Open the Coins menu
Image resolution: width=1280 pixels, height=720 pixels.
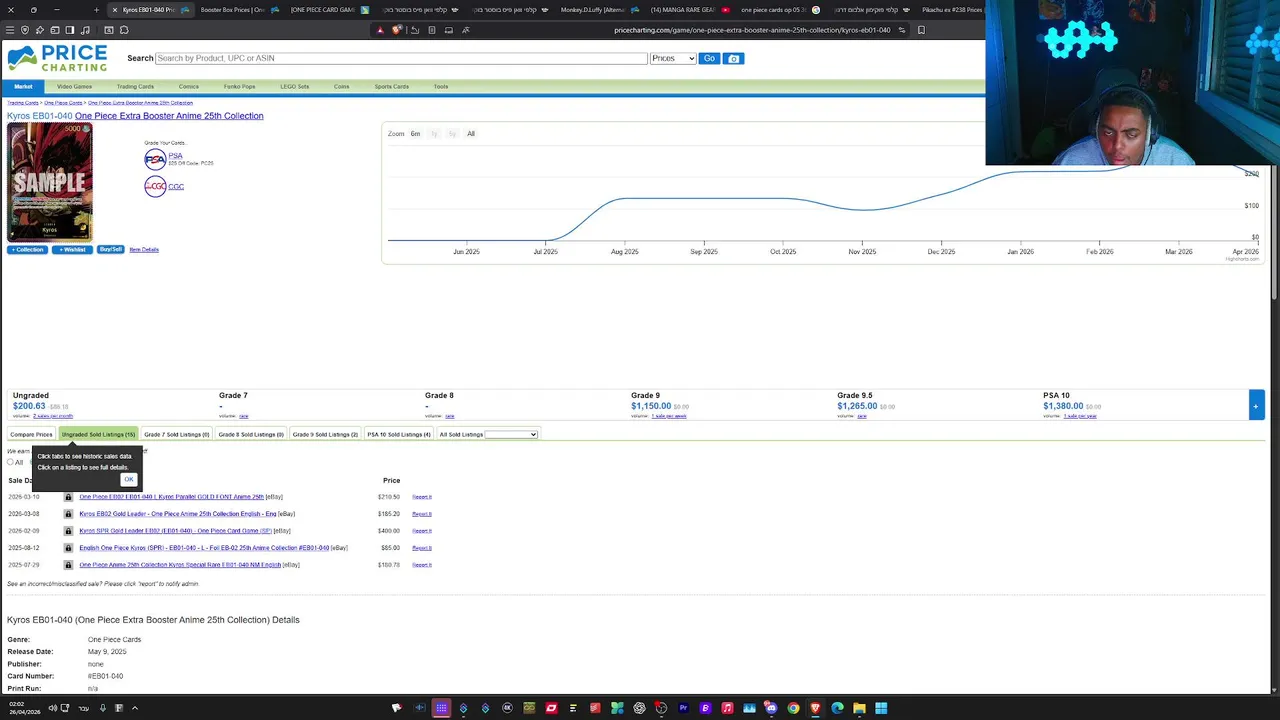[x=341, y=86]
